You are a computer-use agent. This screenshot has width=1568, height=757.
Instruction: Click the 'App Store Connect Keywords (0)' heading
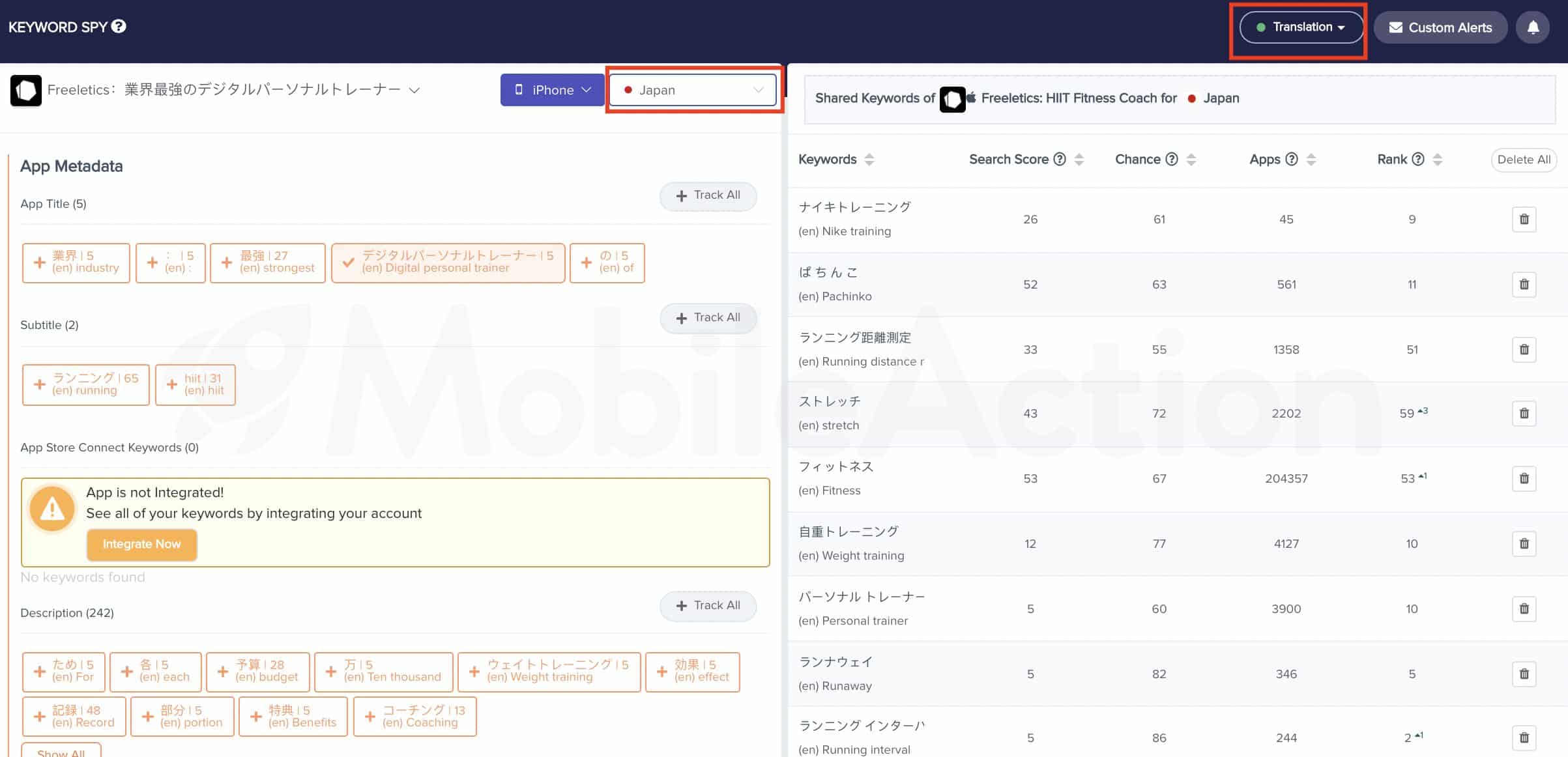pos(109,448)
